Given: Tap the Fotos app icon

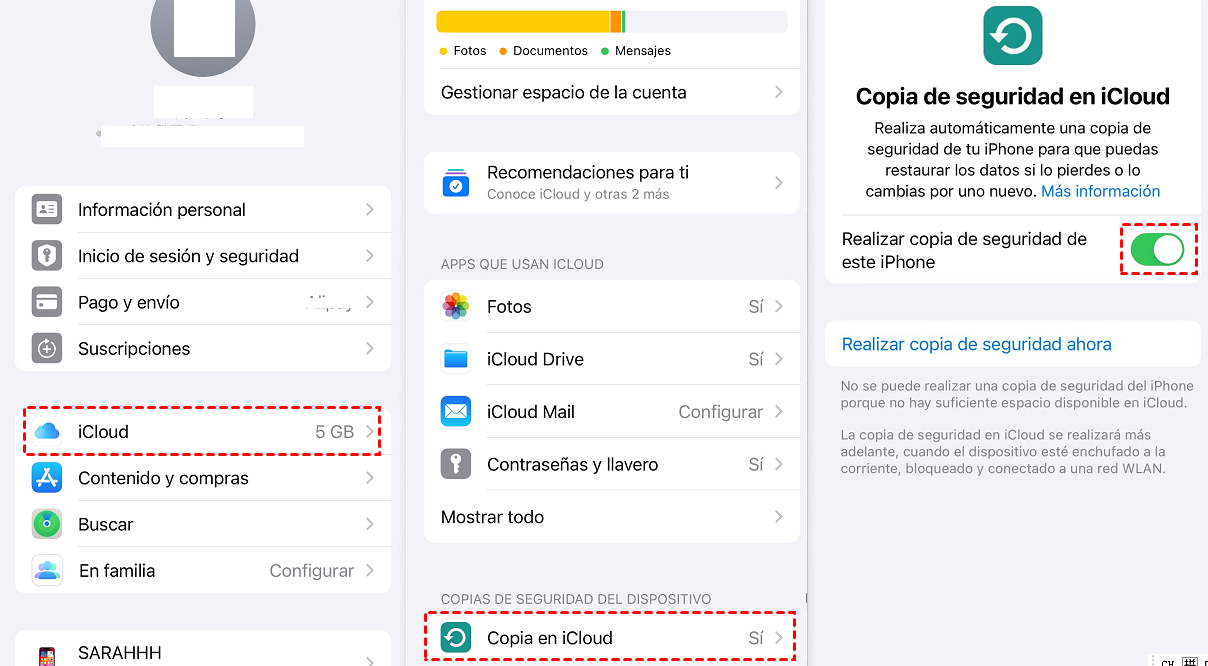Looking at the screenshot, I should point(456,306).
